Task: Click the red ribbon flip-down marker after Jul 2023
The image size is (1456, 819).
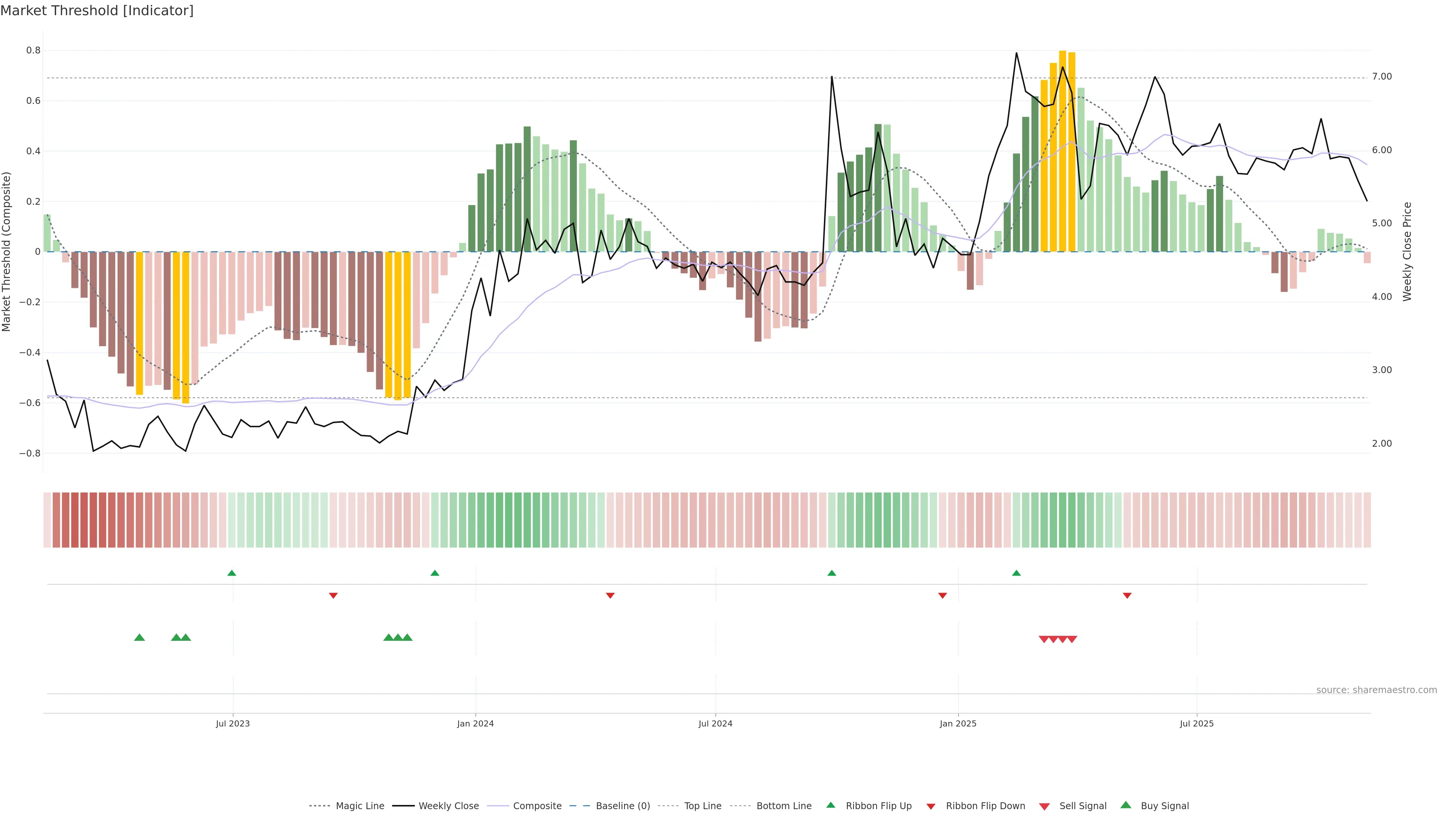Action: click(x=334, y=595)
